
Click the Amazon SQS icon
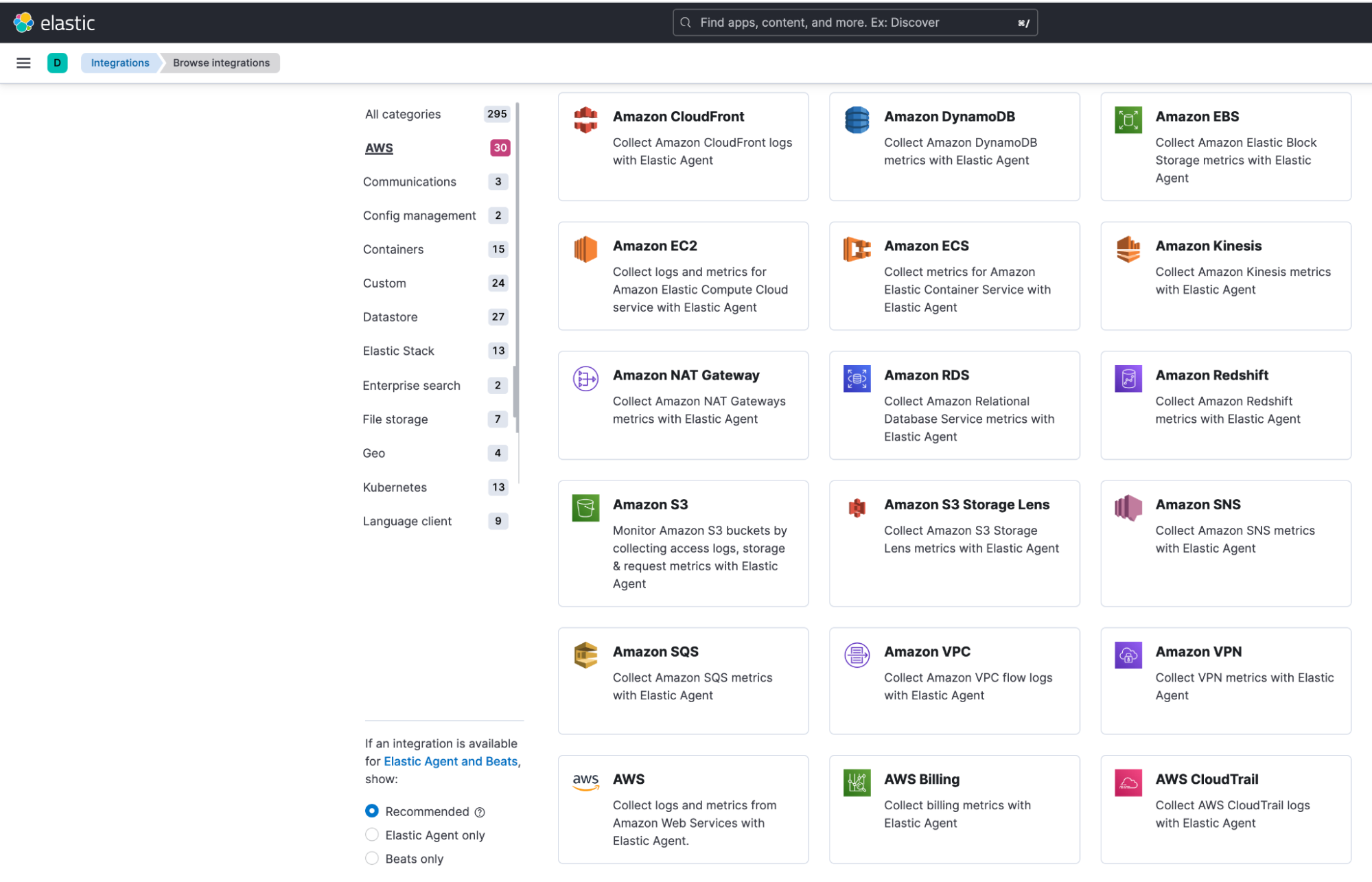(x=585, y=655)
